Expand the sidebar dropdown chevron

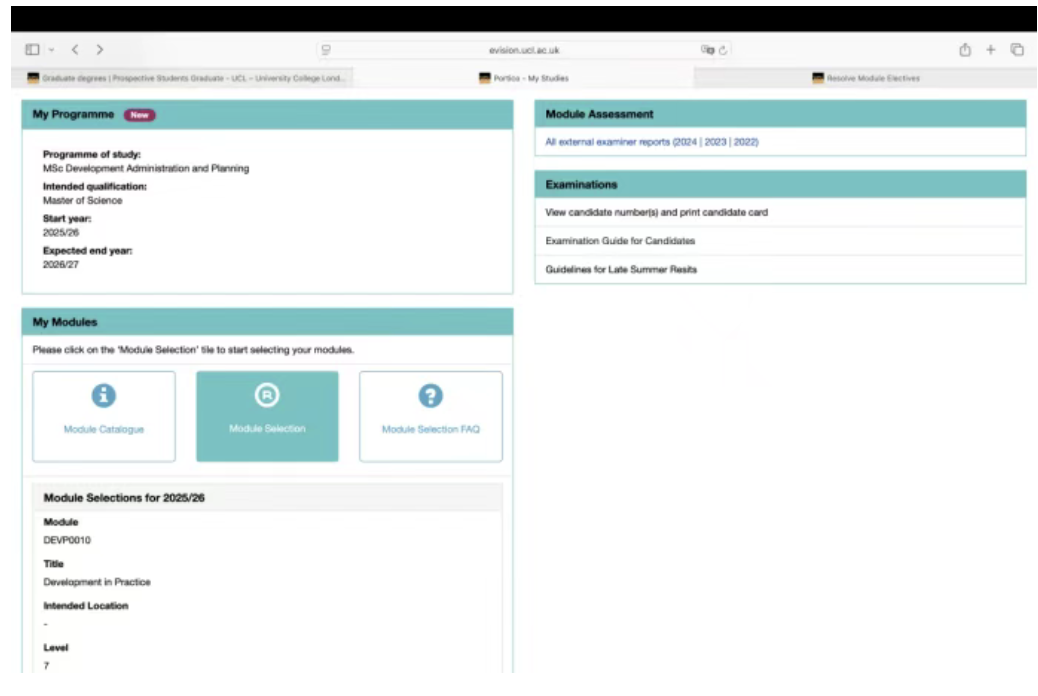point(51,49)
